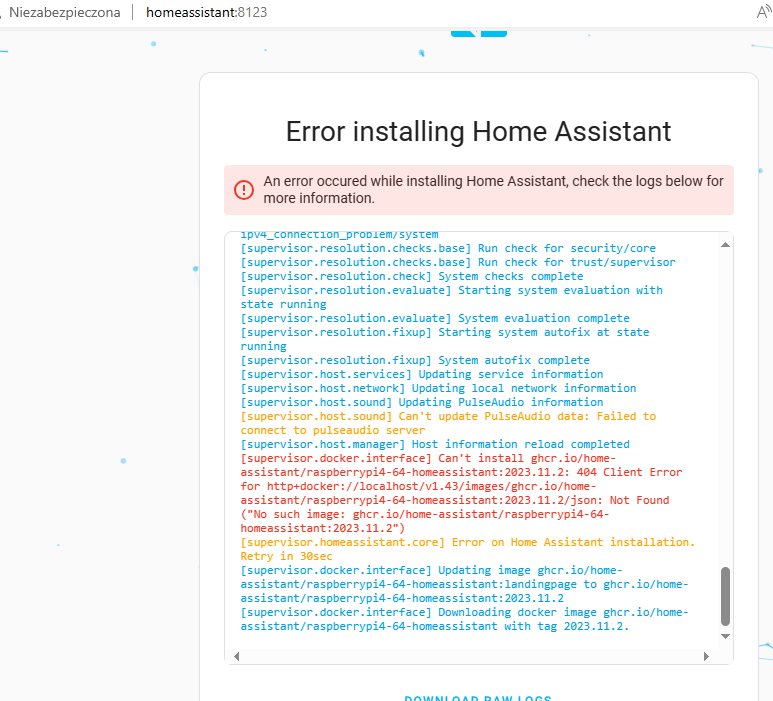Click the orange 'Can't update PulseAudio data' warning
This screenshot has height=701, width=773.
coord(448,423)
